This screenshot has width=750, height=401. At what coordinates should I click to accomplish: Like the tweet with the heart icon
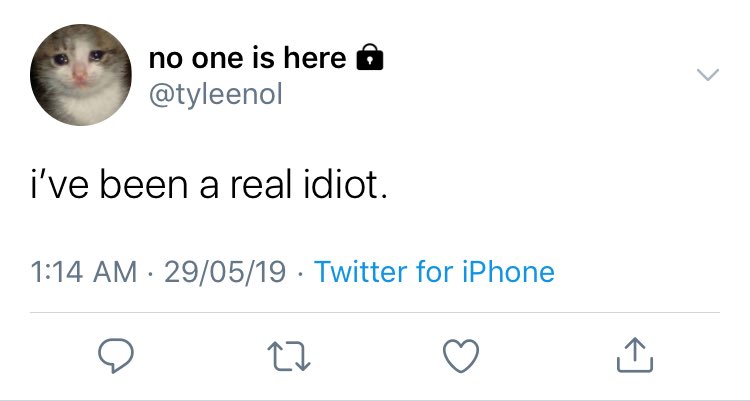click(x=461, y=356)
